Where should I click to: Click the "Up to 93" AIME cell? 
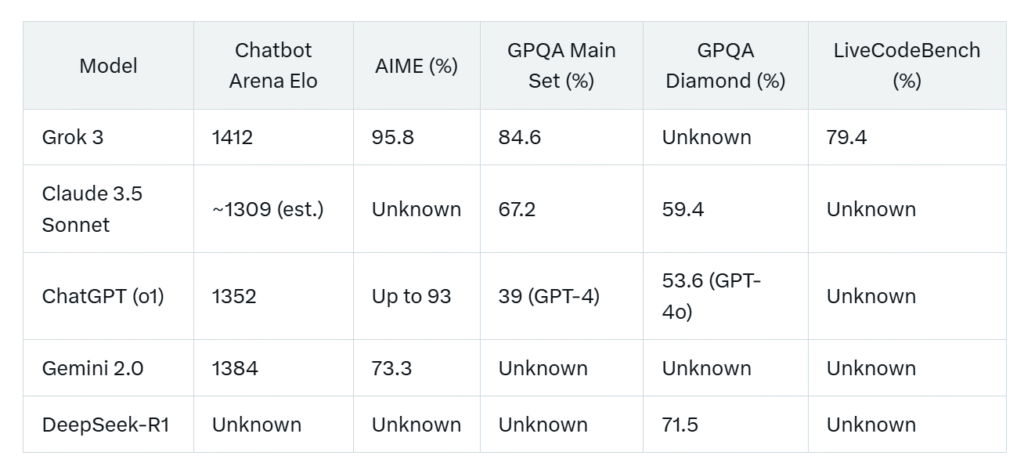coord(411,296)
